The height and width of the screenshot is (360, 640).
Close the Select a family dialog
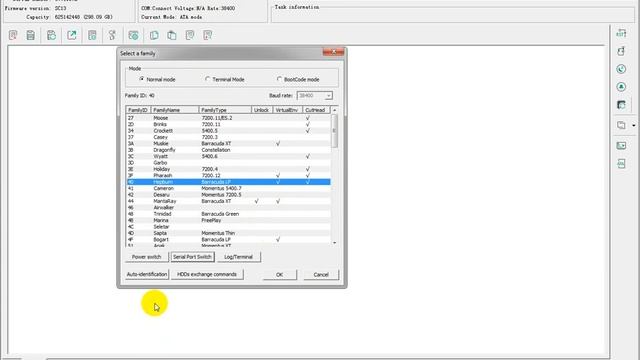(333, 52)
